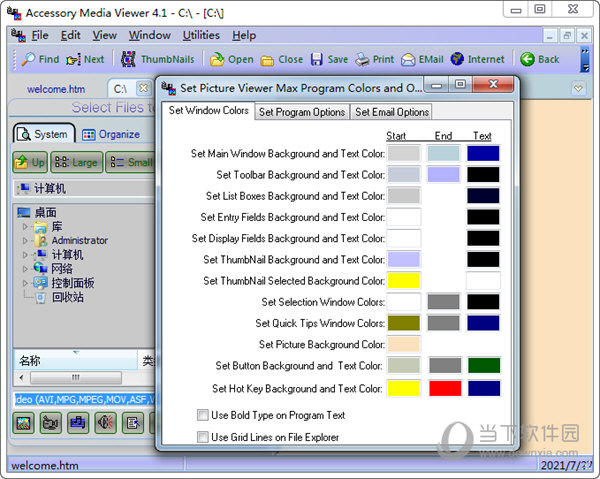The width and height of the screenshot is (600, 479).
Task: Switch to Set Program Options tab
Action: click(x=302, y=112)
